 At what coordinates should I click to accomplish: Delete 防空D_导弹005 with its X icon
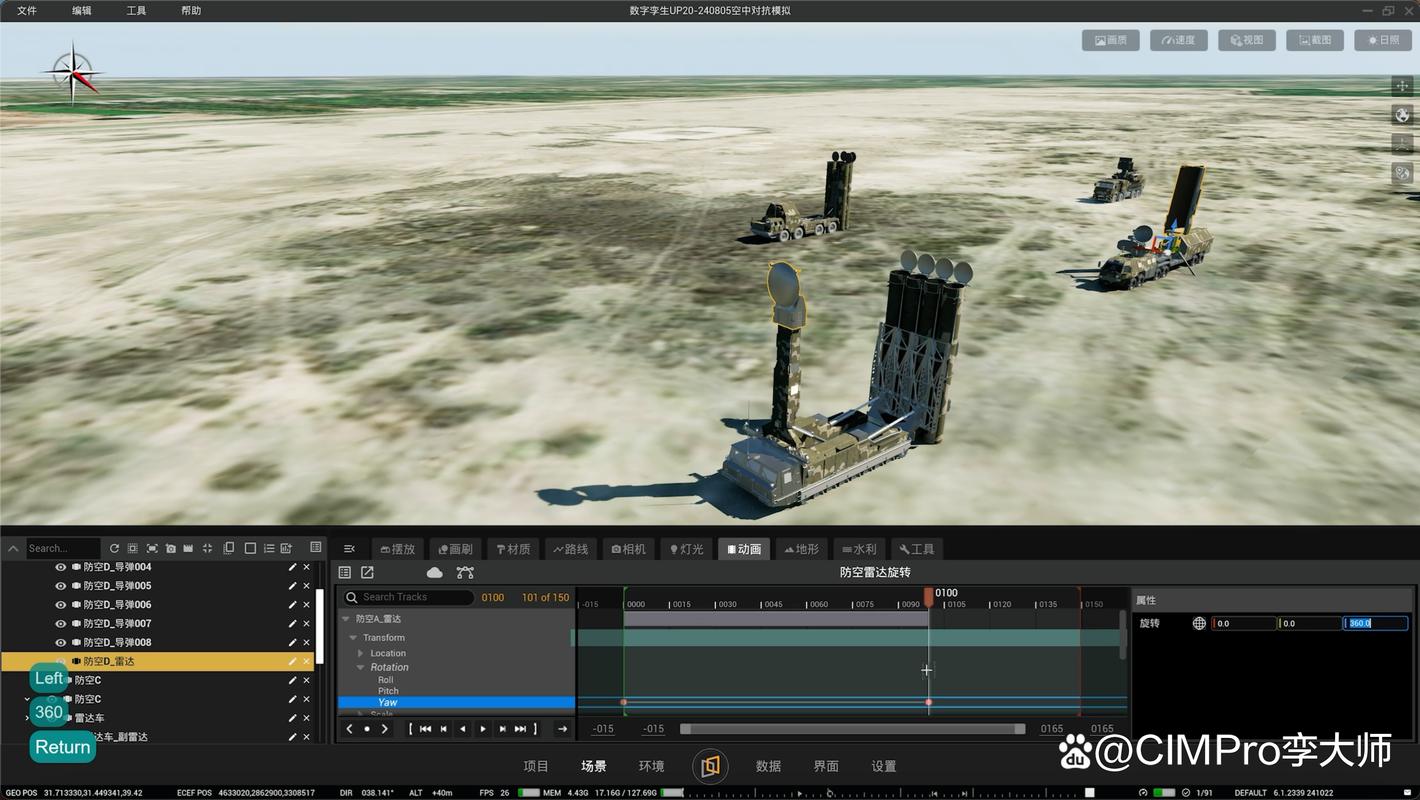click(307, 586)
